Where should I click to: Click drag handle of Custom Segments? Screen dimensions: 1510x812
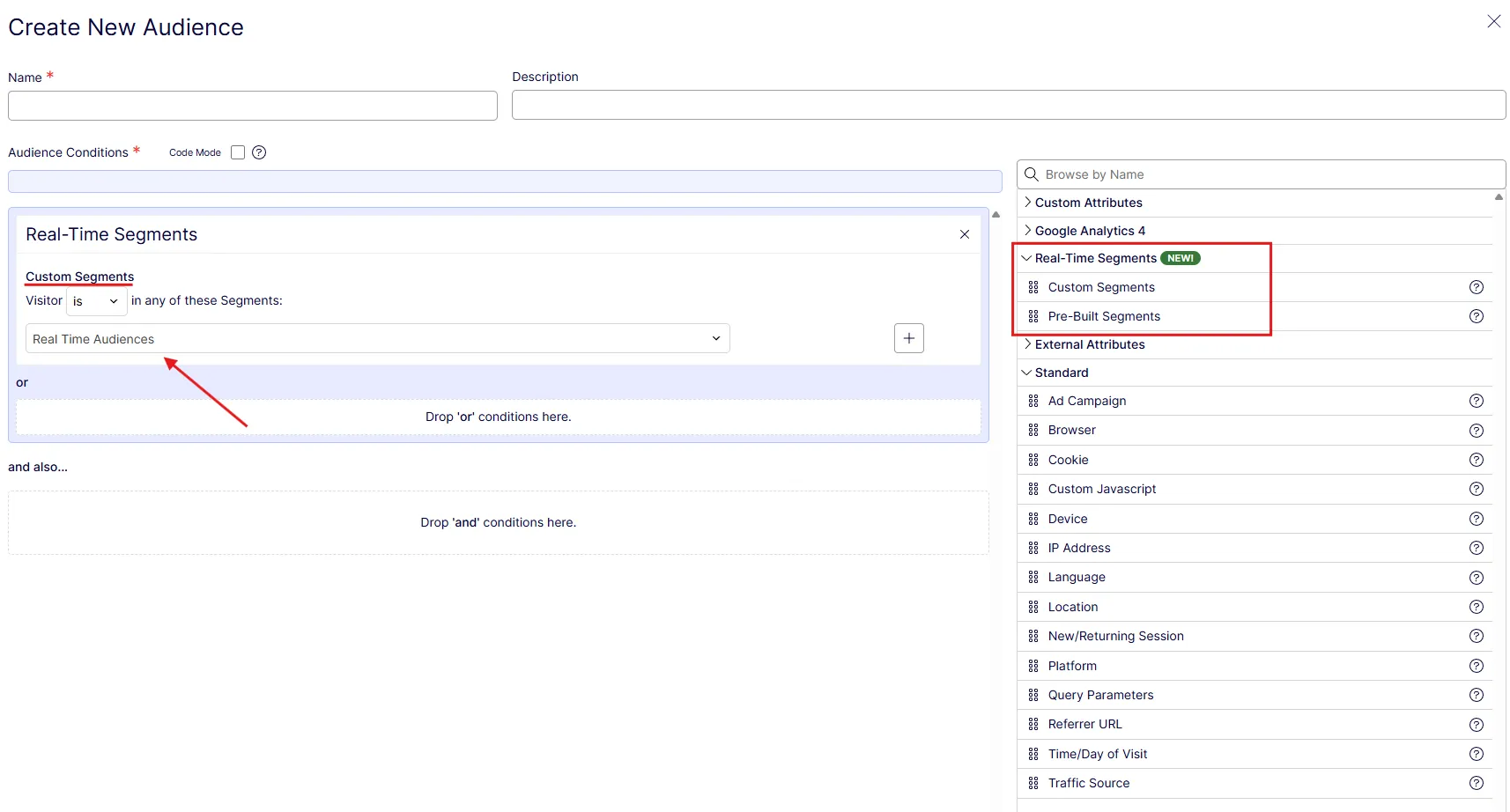click(1033, 287)
